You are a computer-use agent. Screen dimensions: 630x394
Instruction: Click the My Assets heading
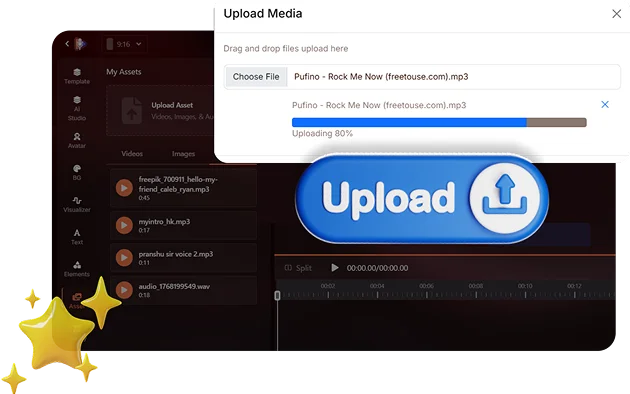124,72
